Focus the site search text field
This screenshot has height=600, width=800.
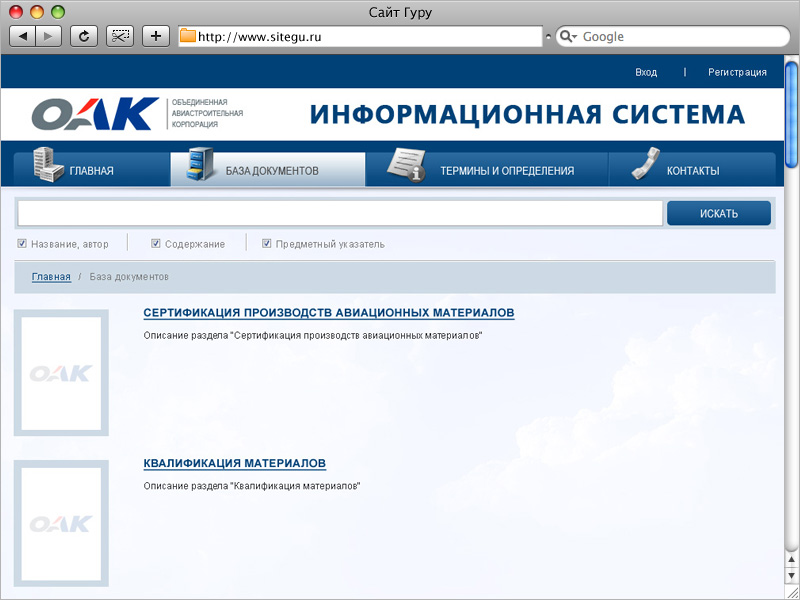(340, 213)
